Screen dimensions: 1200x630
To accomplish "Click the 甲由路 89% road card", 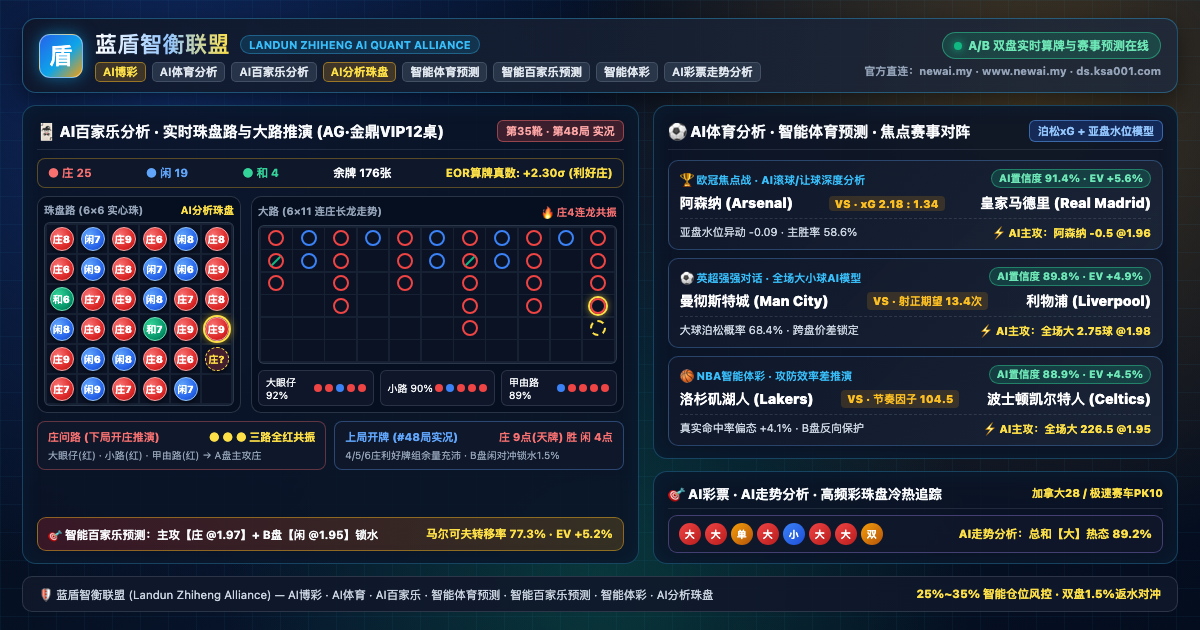I will [558, 388].
